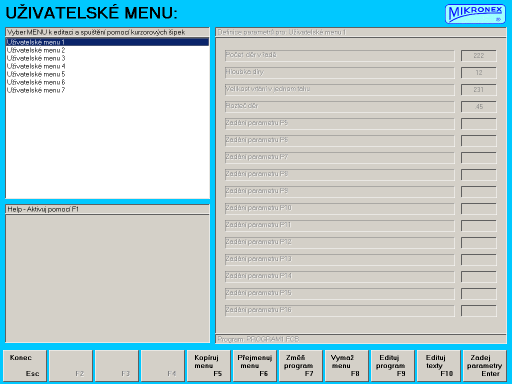512x384 pixels.
Task: Click value field for Zadání parametru P15
Action: [x=479, y=294]
